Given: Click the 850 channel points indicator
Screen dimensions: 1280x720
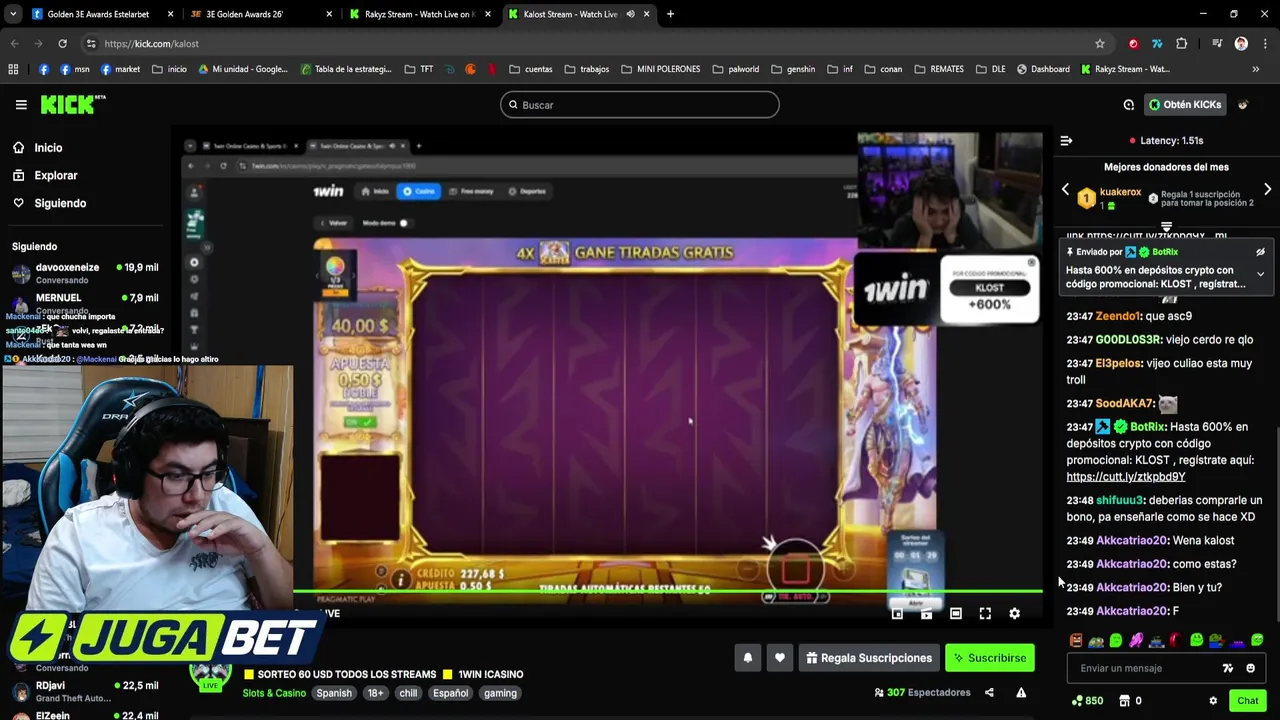Looking at the screenshot, I should point(1087,701).
